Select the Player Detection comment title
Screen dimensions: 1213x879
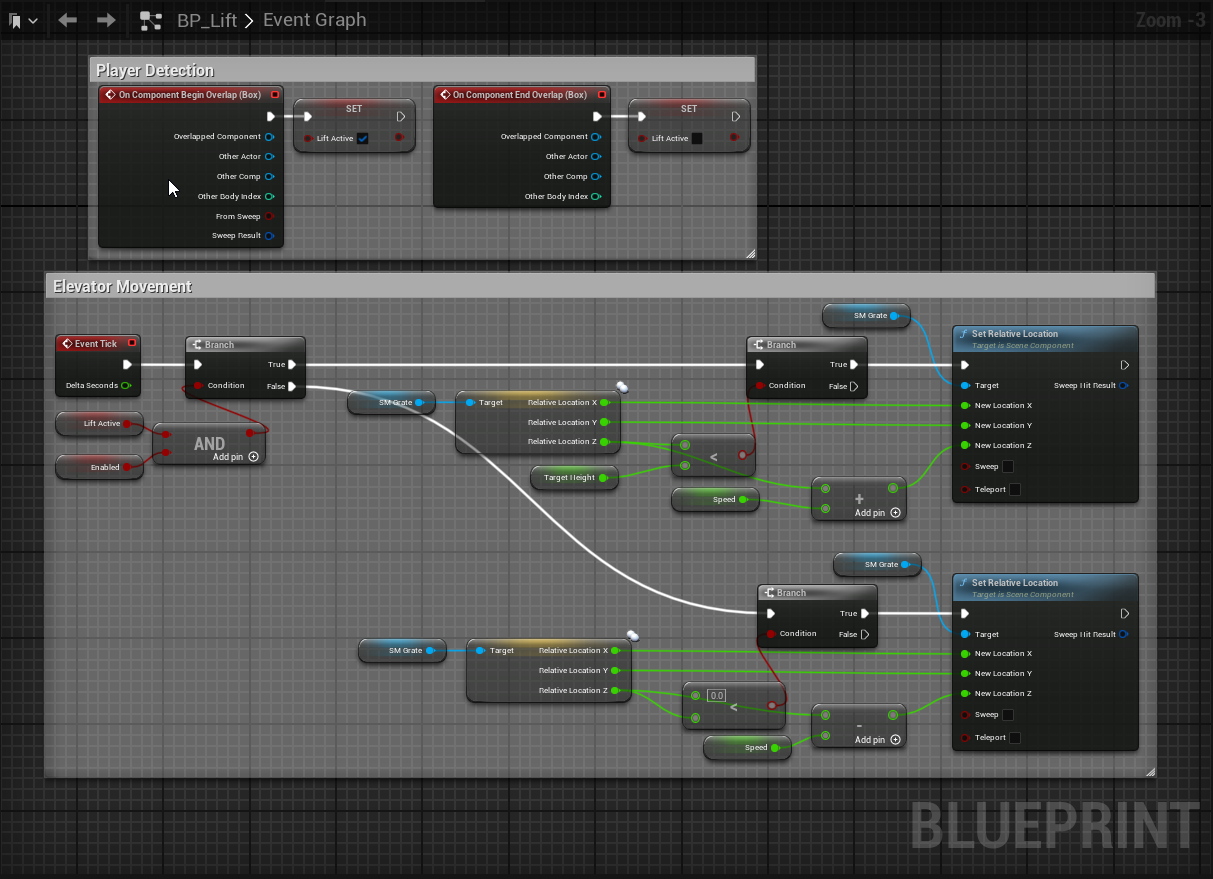(x=155, y=70)
